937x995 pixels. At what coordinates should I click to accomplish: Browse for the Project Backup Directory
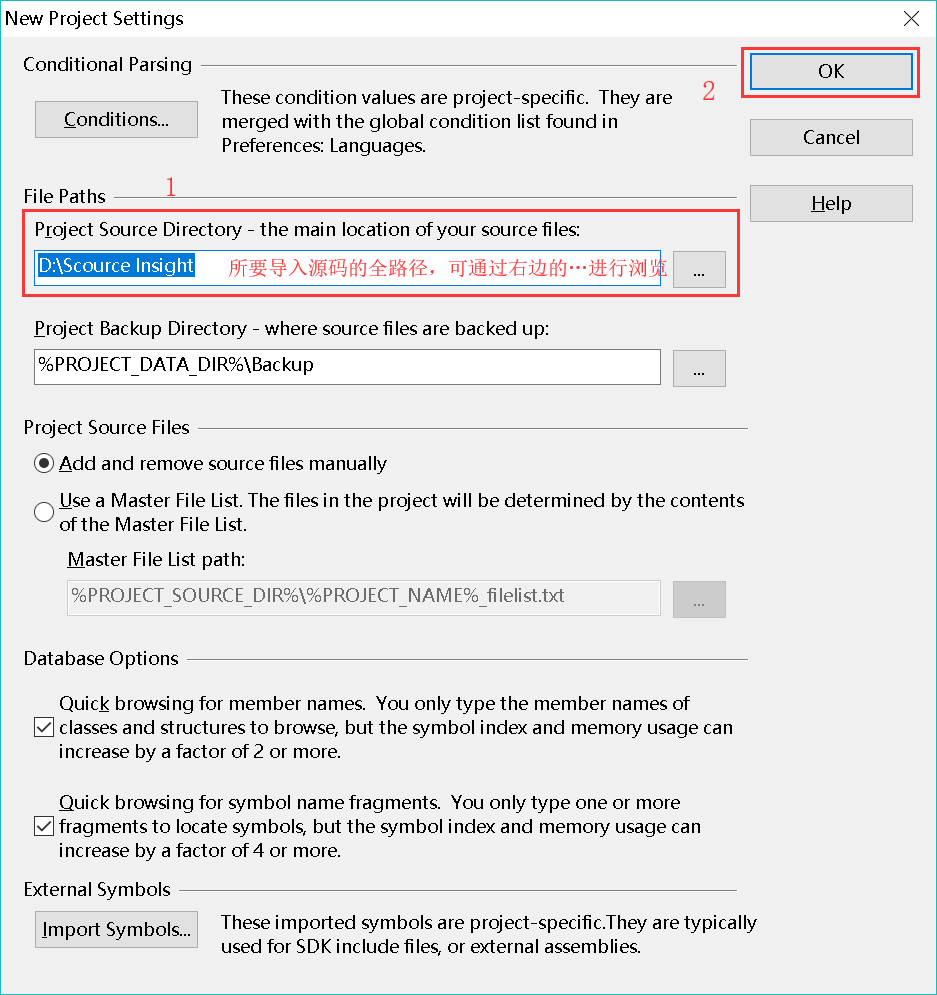click(x=699, y=368)
